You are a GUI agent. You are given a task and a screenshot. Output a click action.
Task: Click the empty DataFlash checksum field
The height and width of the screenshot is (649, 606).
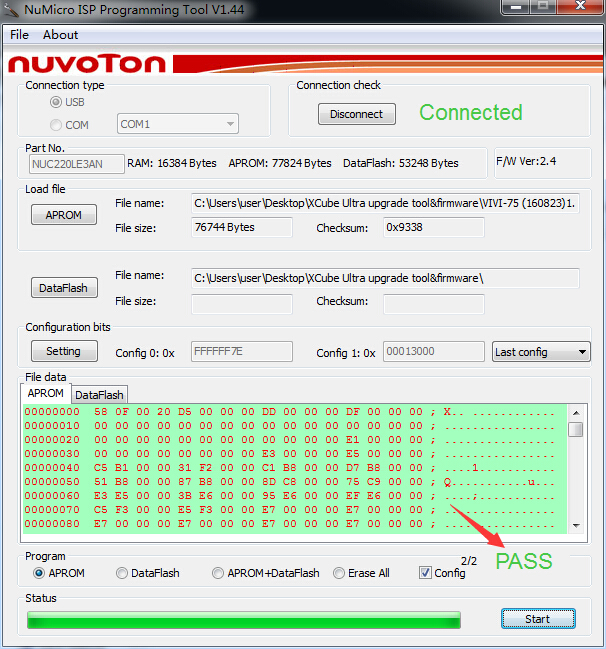pyautogui.click(x=434, y=304)
